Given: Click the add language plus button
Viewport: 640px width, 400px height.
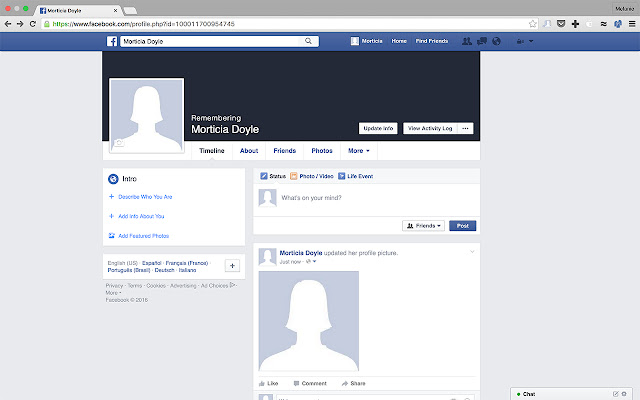Looking at the screenshot, I should coord(232,265).
